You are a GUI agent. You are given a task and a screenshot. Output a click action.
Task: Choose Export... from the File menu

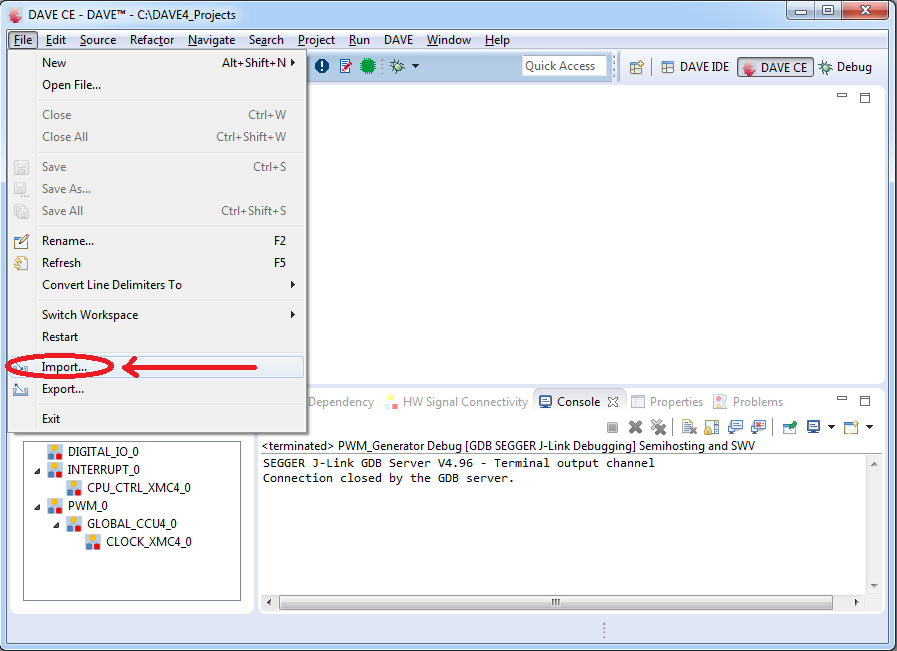157,389
